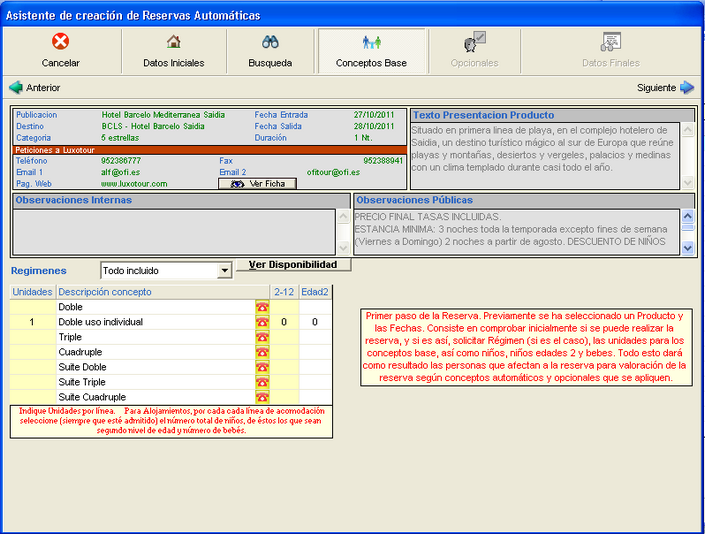Screen dimensions: 705x534
Task: Switch to the Busqueda step label
Action: pyautogui.click(x=270, y=63)
